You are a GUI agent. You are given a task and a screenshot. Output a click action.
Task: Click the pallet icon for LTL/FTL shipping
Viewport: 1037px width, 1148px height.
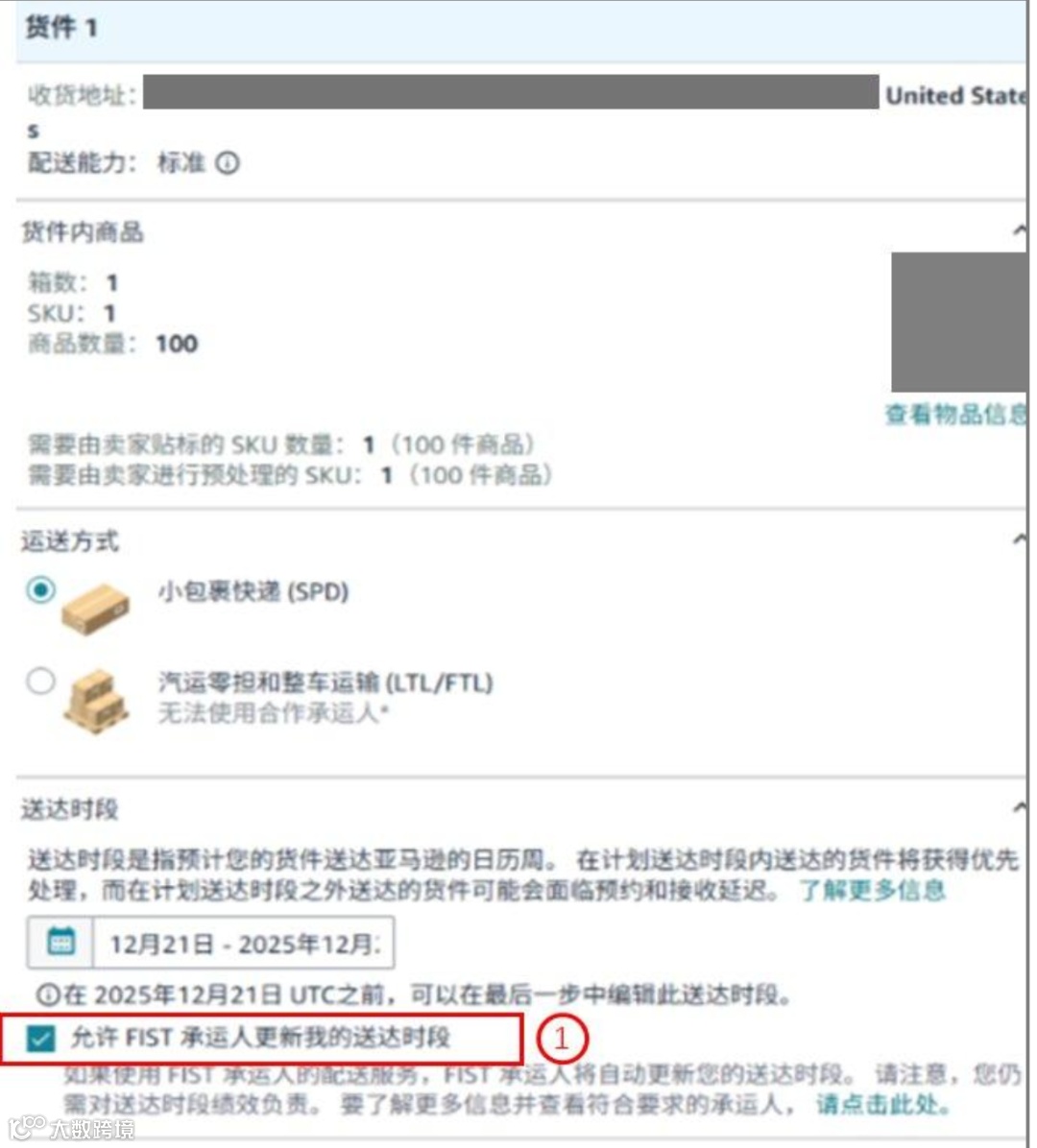point(96,703)
